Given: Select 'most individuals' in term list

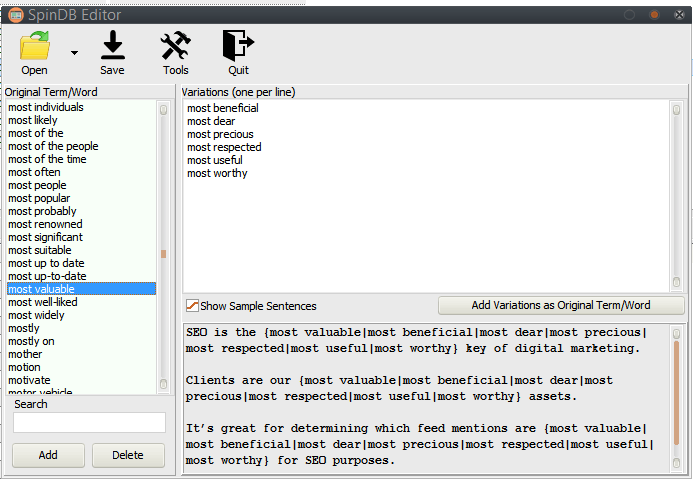Looking at the screenshot, I should (x=81, y=107).
